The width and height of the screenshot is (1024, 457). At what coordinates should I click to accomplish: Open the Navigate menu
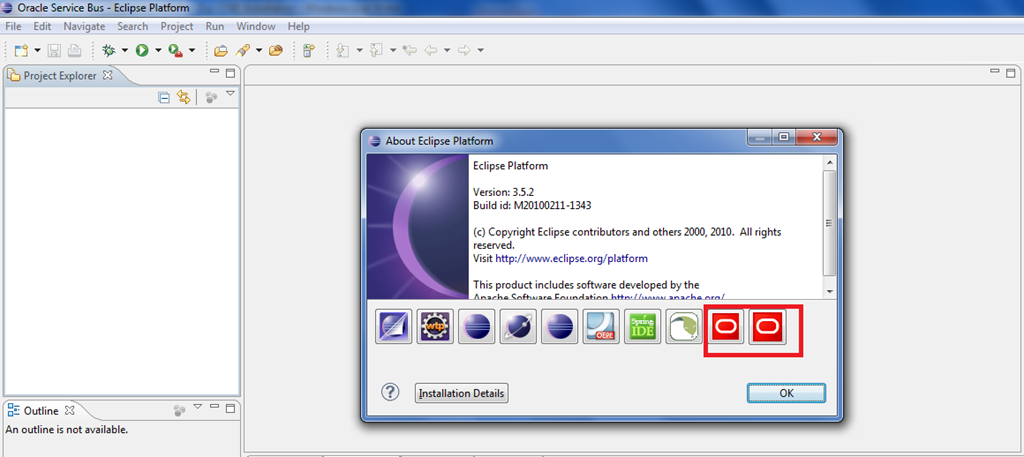tap(84, 26)
